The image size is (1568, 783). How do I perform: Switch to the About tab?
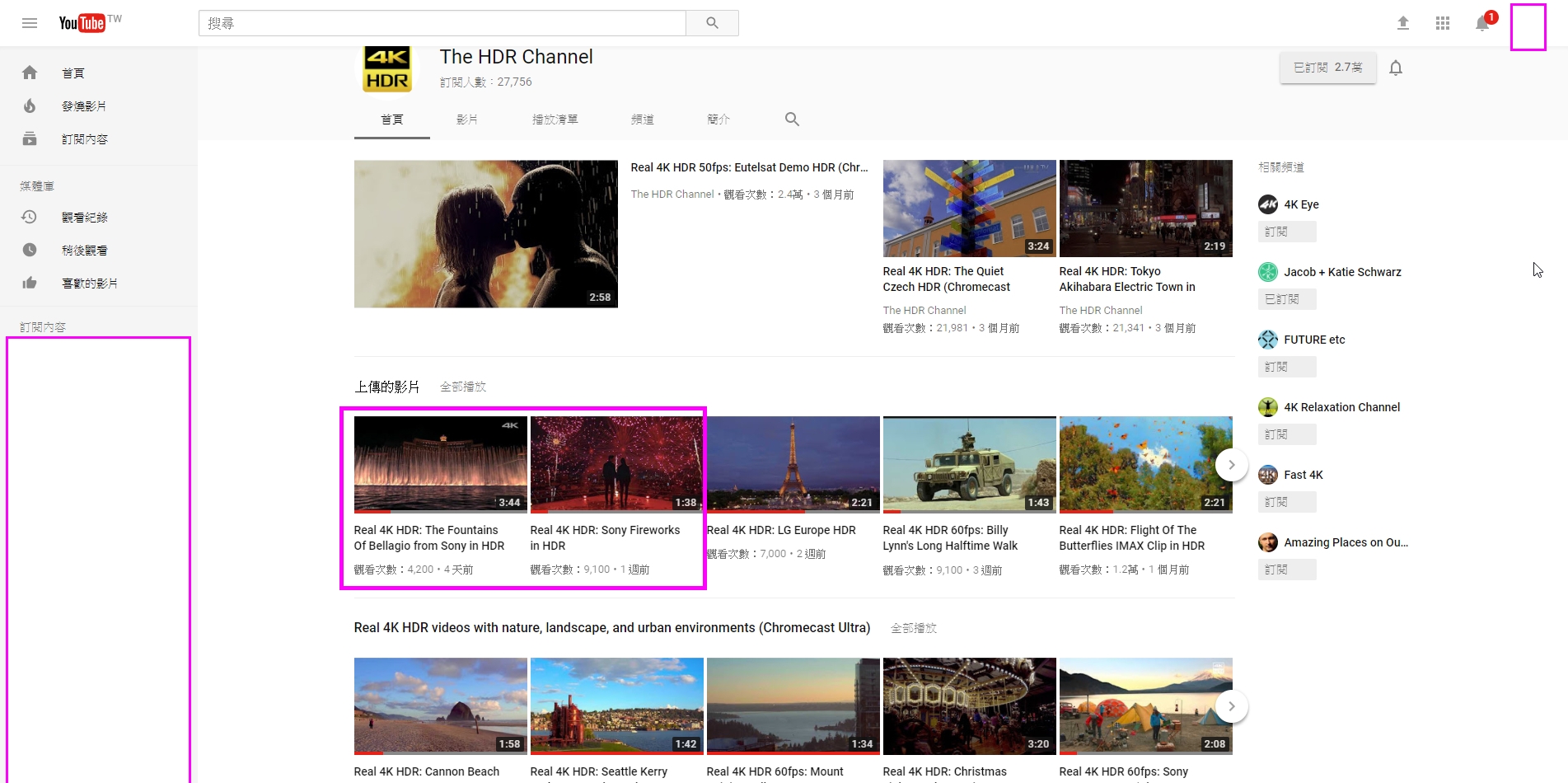tap(718, 120)
